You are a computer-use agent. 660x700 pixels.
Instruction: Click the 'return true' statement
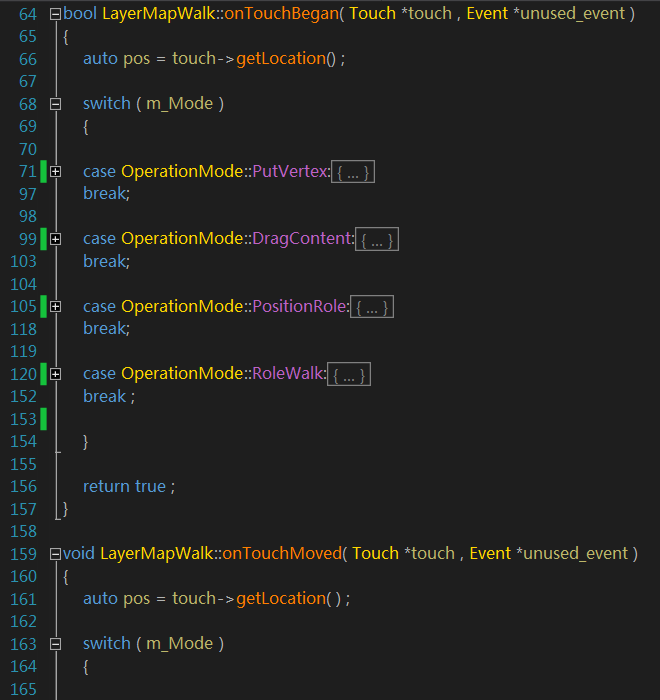[x=124, y=486]
